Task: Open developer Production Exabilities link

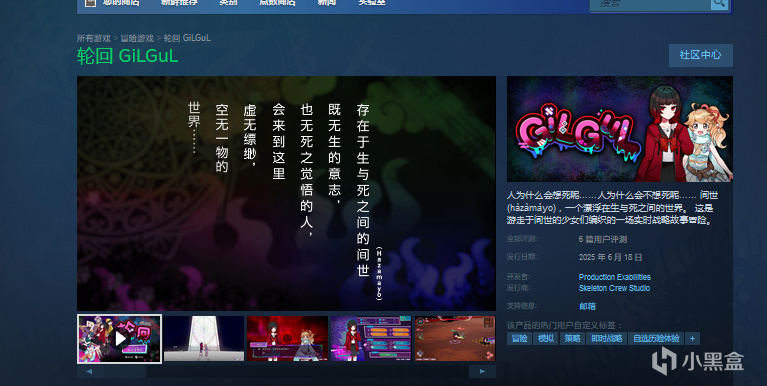Action: pos(614,277)
